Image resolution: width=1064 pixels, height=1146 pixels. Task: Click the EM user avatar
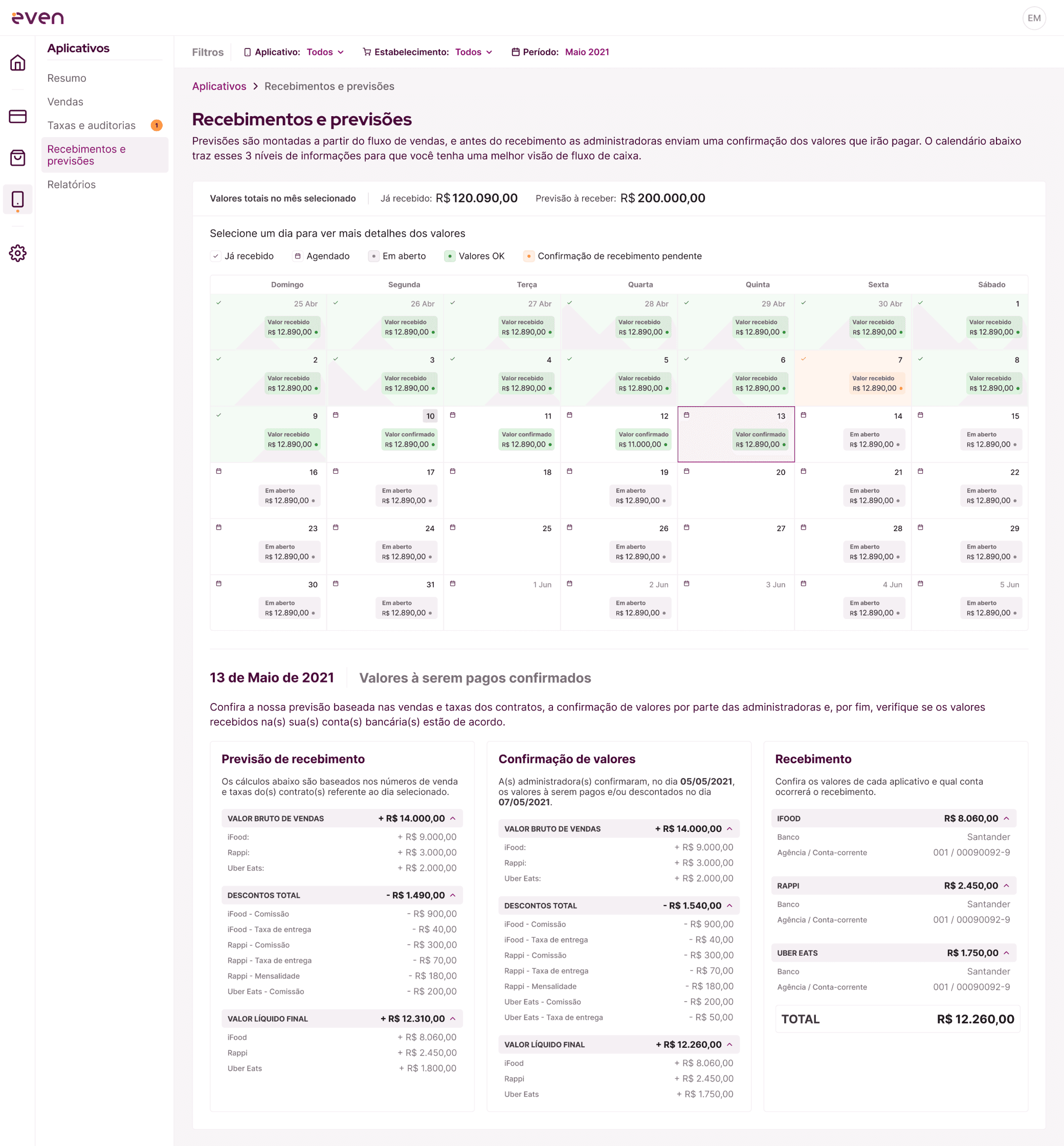point(1033,18)
